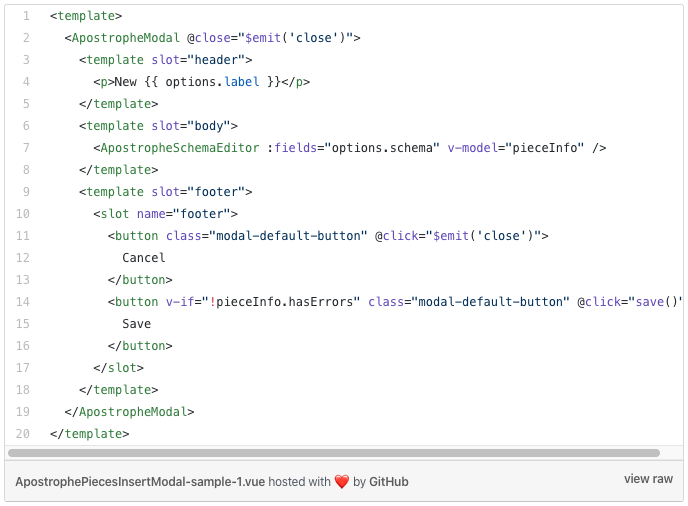
Task: Click the ApostropheSchemaEditor tag name
Action: tap(180, 148)
